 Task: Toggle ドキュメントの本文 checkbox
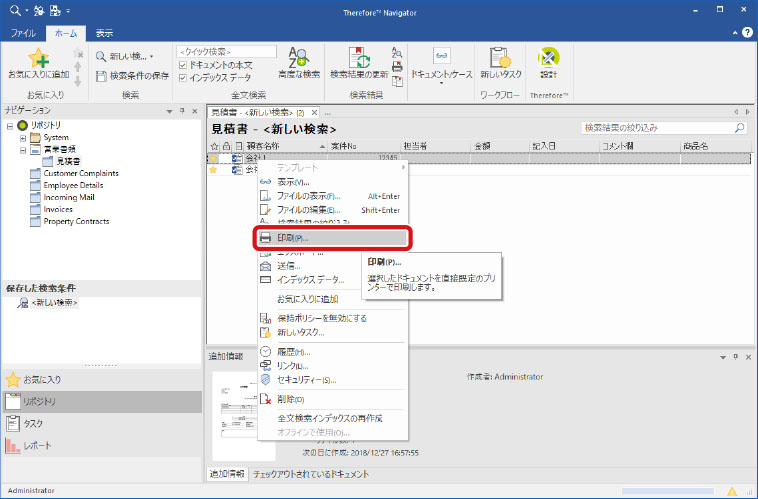pos(181,64)
